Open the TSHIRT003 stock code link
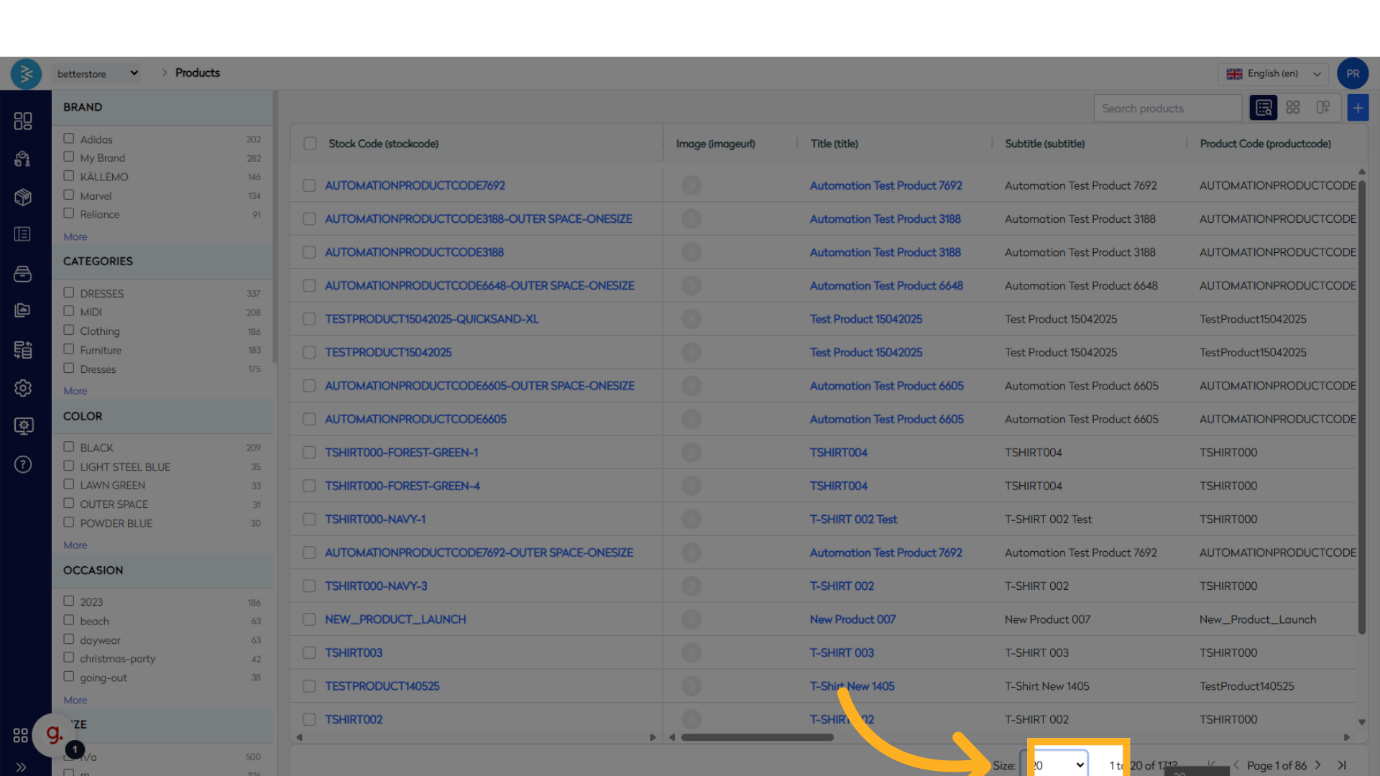Viewport: 1380px width, 776px height. tap(354, 653)
